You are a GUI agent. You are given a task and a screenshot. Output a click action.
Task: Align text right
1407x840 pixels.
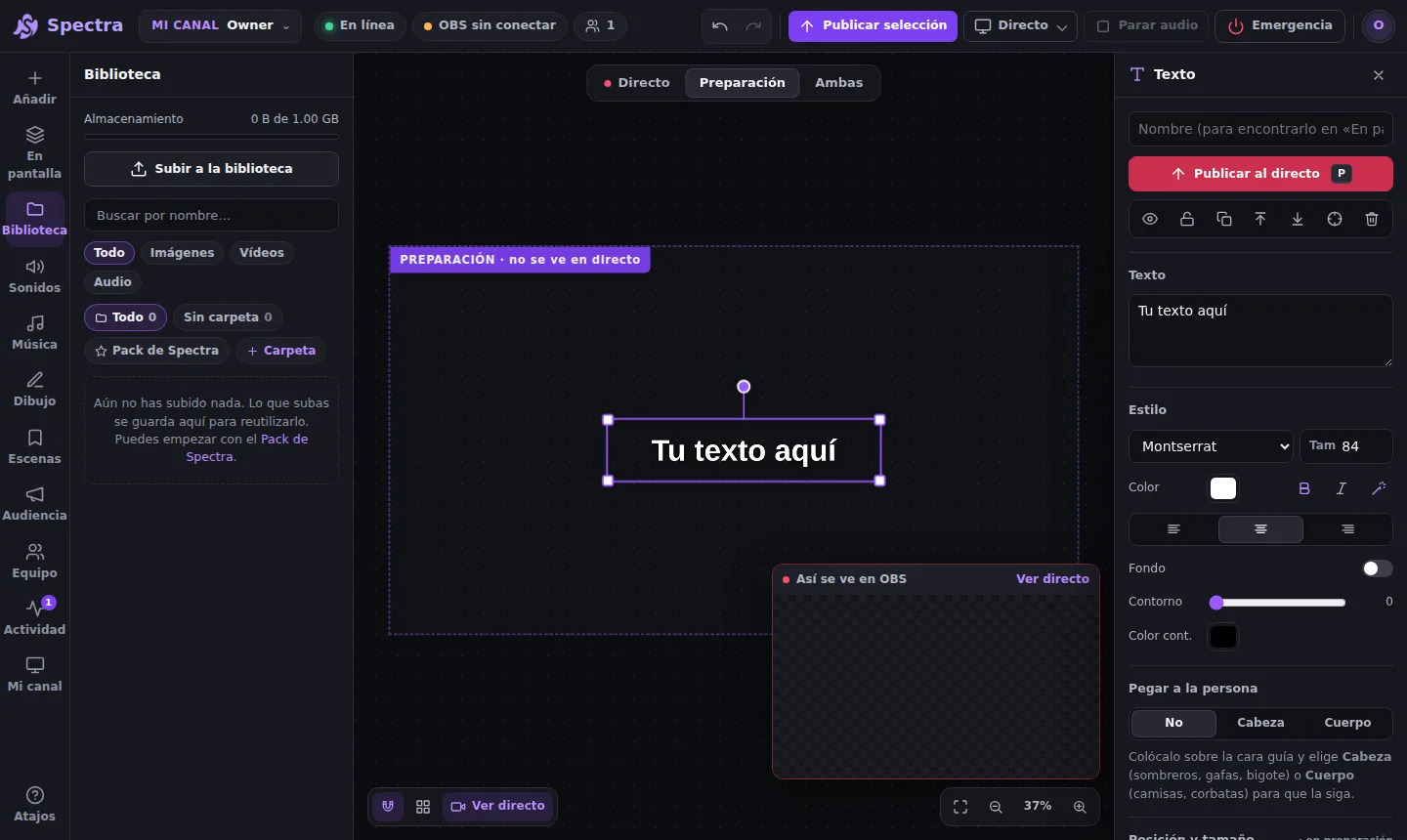click(1347, 529)
